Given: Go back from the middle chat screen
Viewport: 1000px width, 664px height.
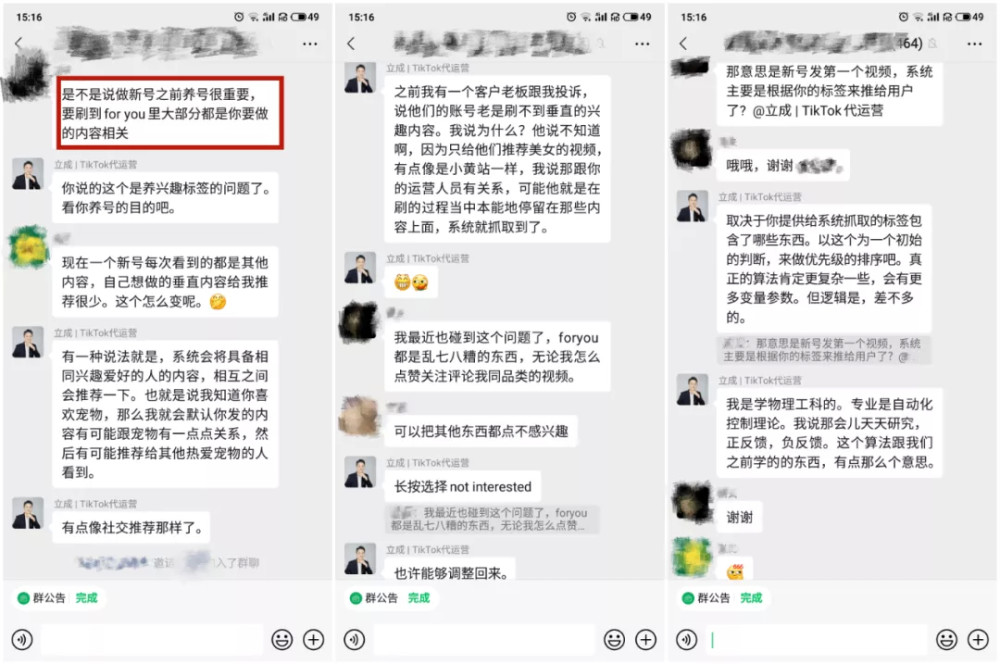Looking at the screenshot, I should pos(351,43).
